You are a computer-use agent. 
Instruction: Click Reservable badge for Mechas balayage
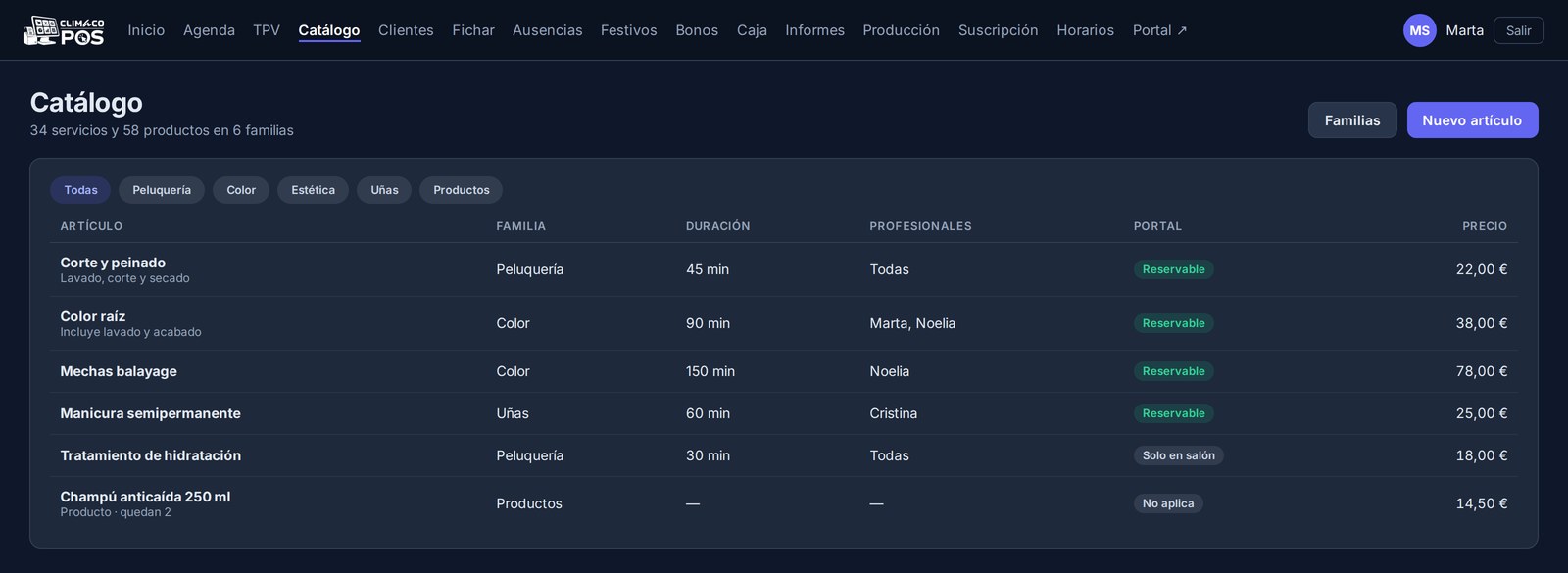tap(1173, 371)
